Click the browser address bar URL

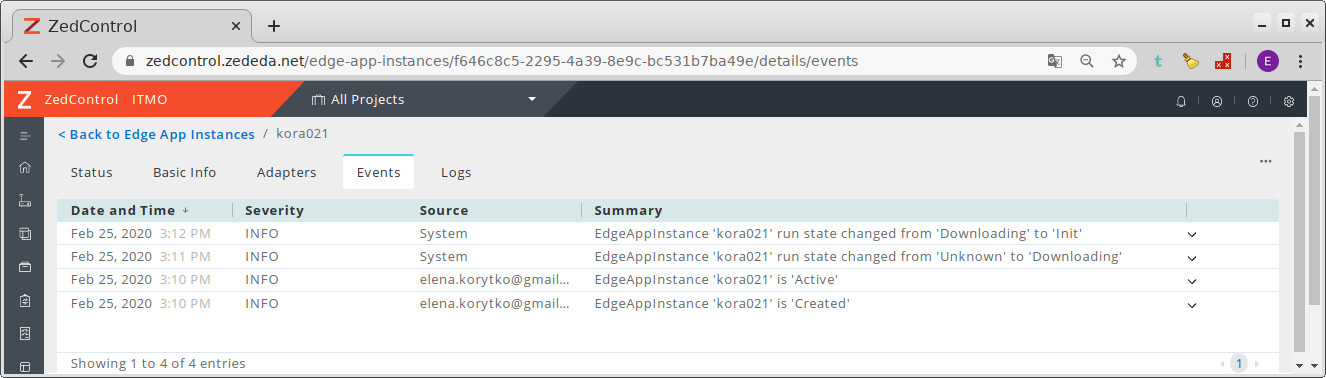click(501, 61)
